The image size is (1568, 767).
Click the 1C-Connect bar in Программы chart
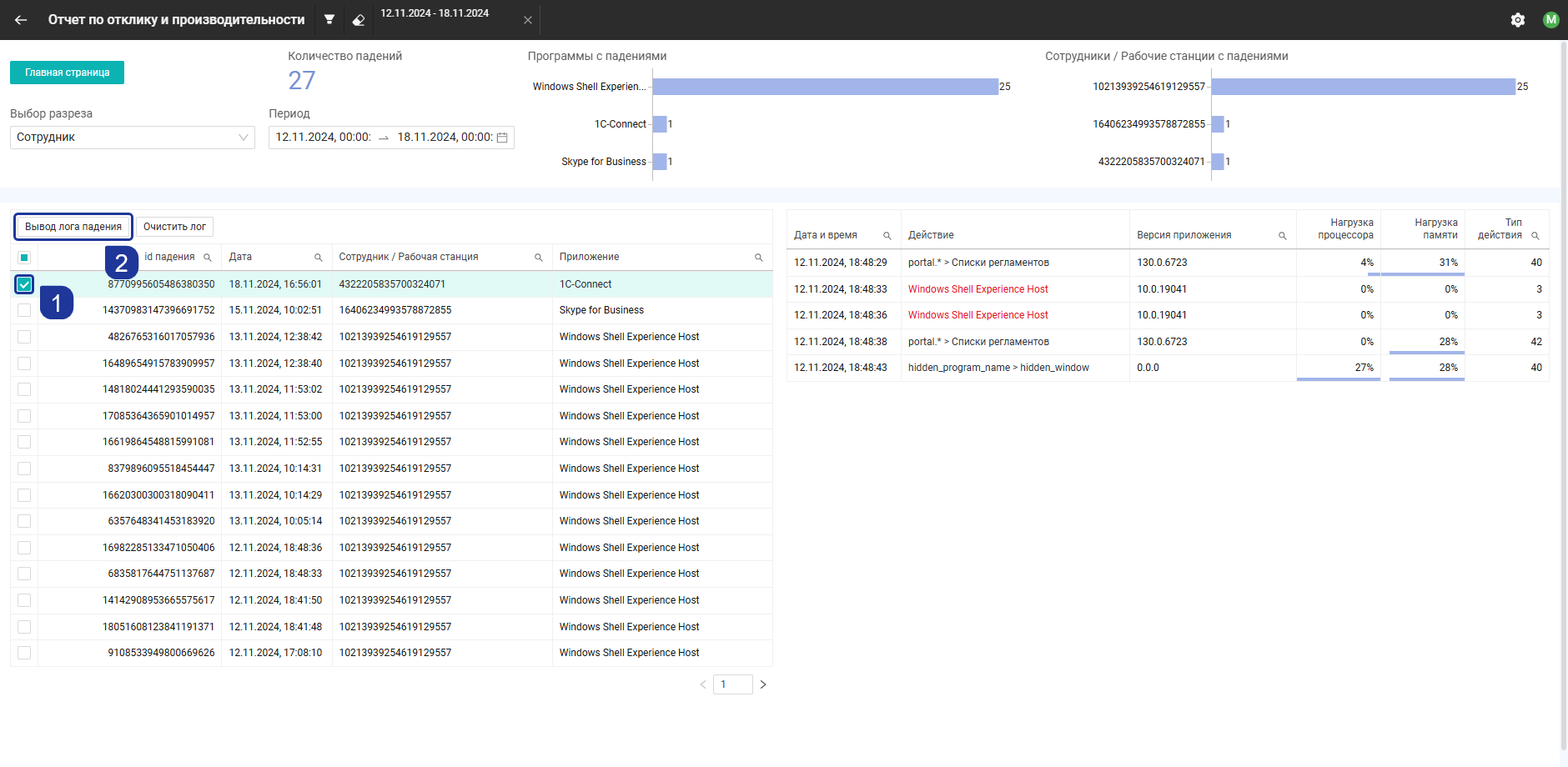660,124
